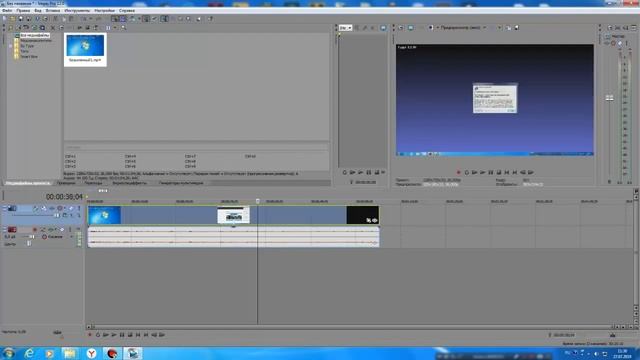Toggle Auto Ripple in toolbar
640x360 pixels.
tap(132, 19)
